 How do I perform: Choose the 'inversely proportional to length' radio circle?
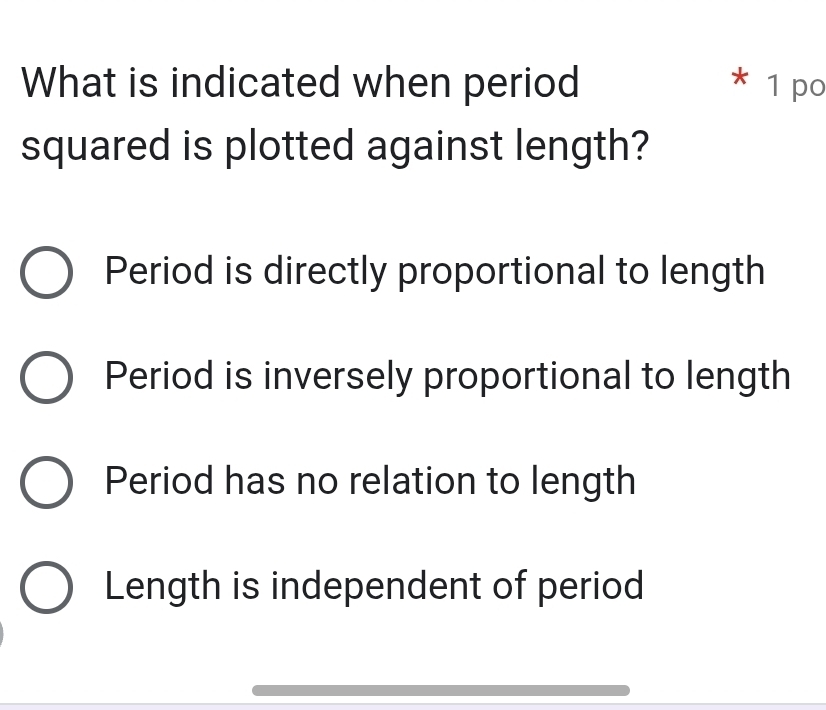[46, 378]
